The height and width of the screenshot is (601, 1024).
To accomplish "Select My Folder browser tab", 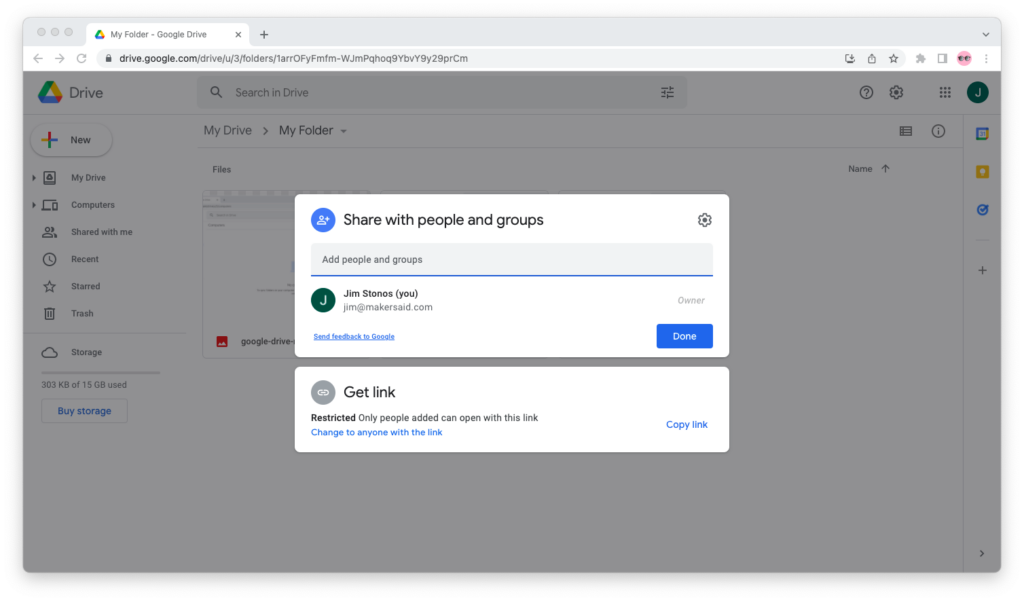I will click(167, 34).
